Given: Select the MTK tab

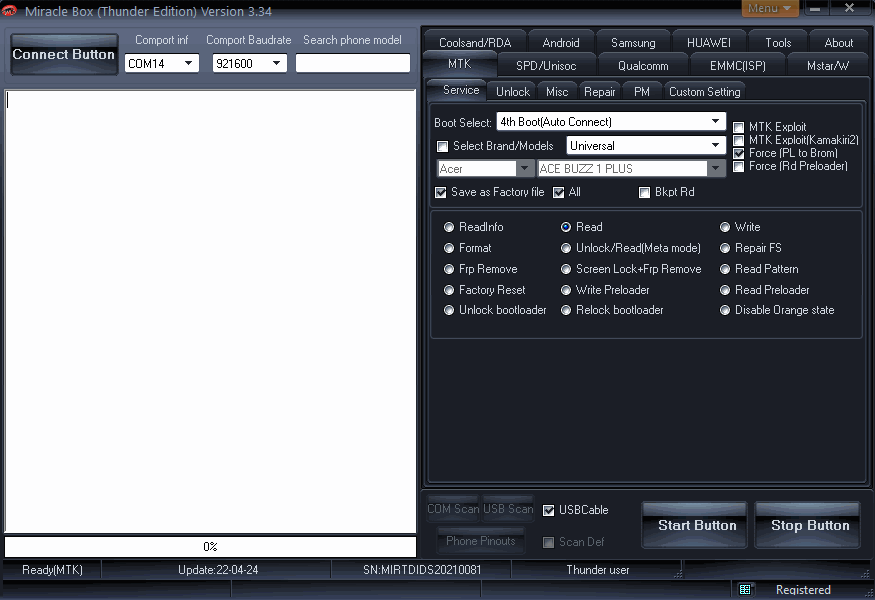Looking at the screenshot, I should pos(460,64).
